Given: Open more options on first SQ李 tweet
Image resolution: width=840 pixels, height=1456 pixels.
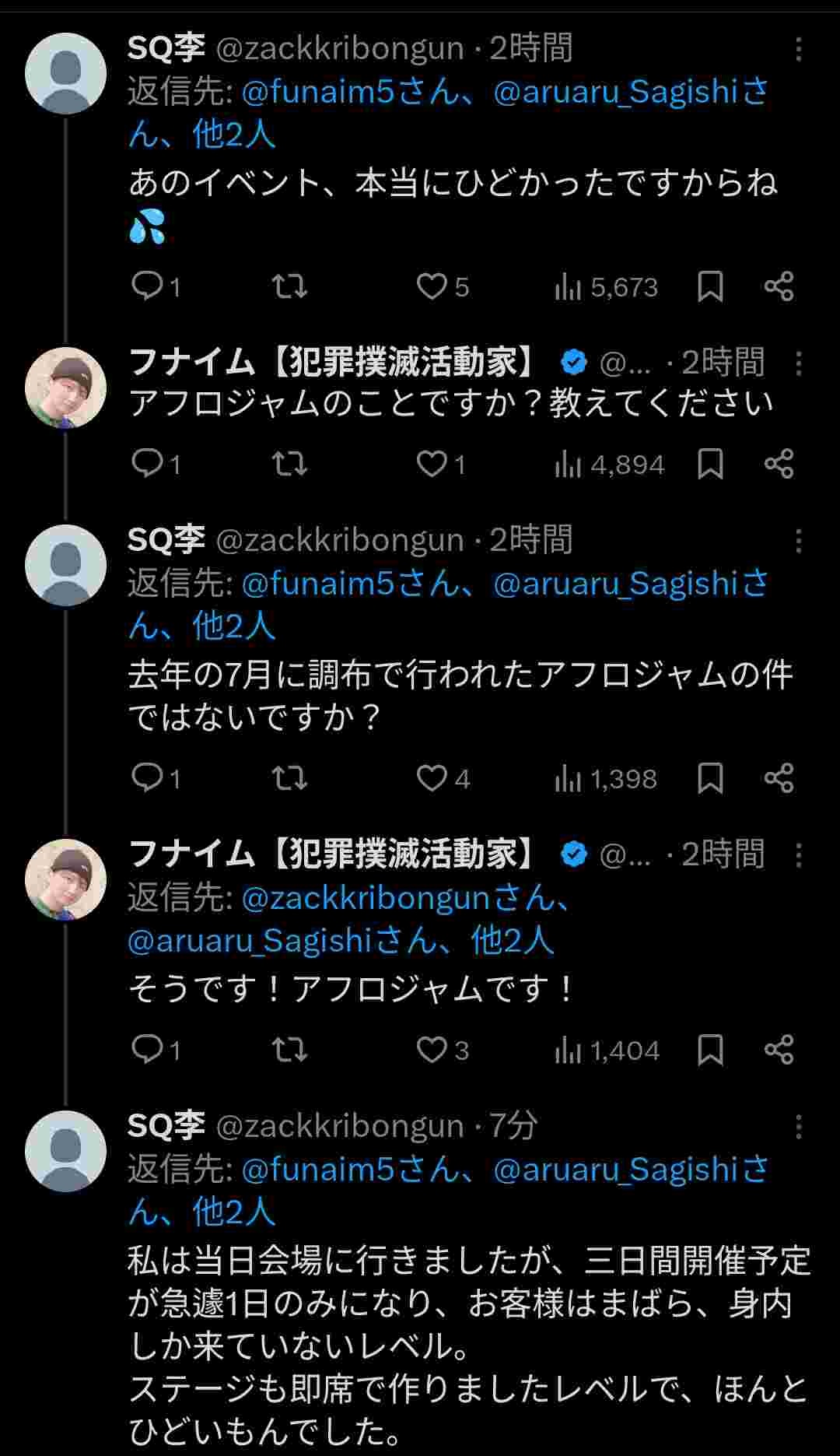Looking at the screenshot, I should 798,50.
